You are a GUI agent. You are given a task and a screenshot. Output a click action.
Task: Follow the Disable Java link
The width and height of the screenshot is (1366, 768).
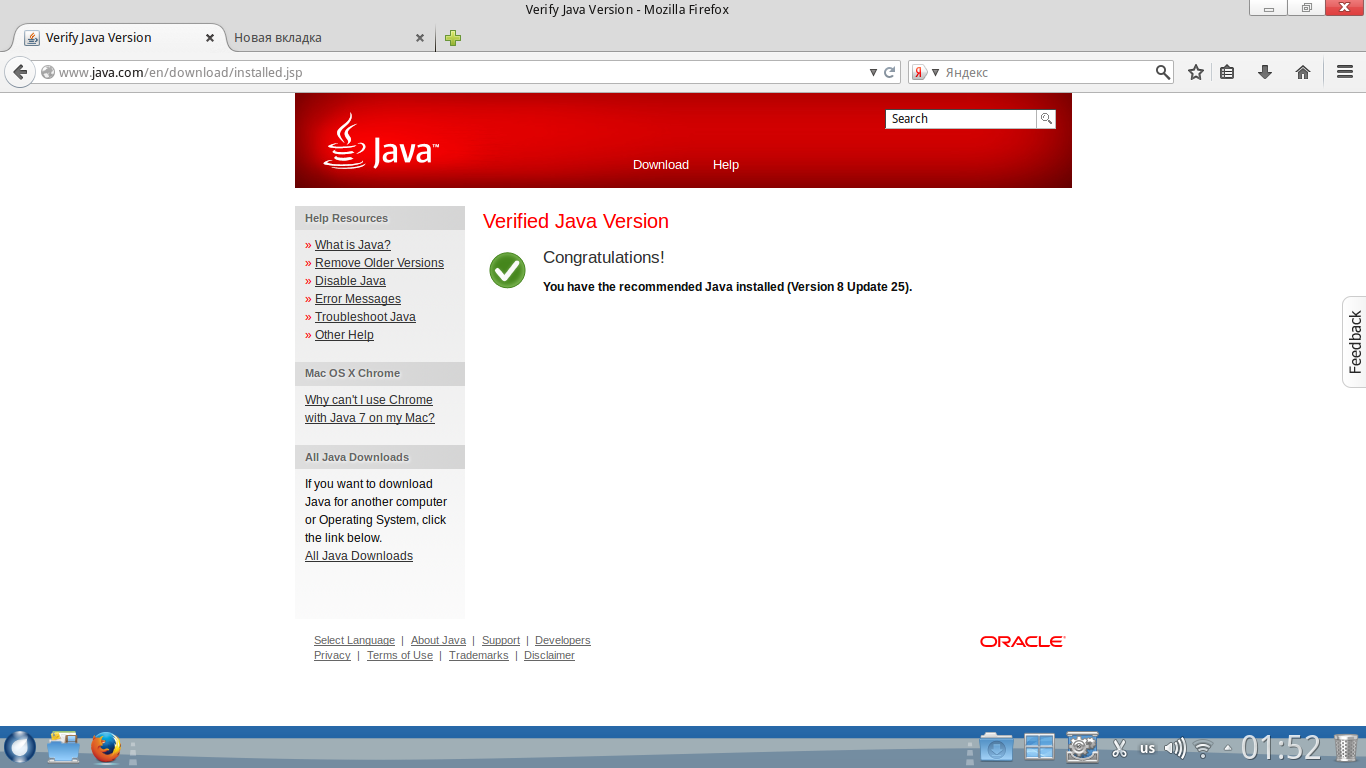(350, 281)
